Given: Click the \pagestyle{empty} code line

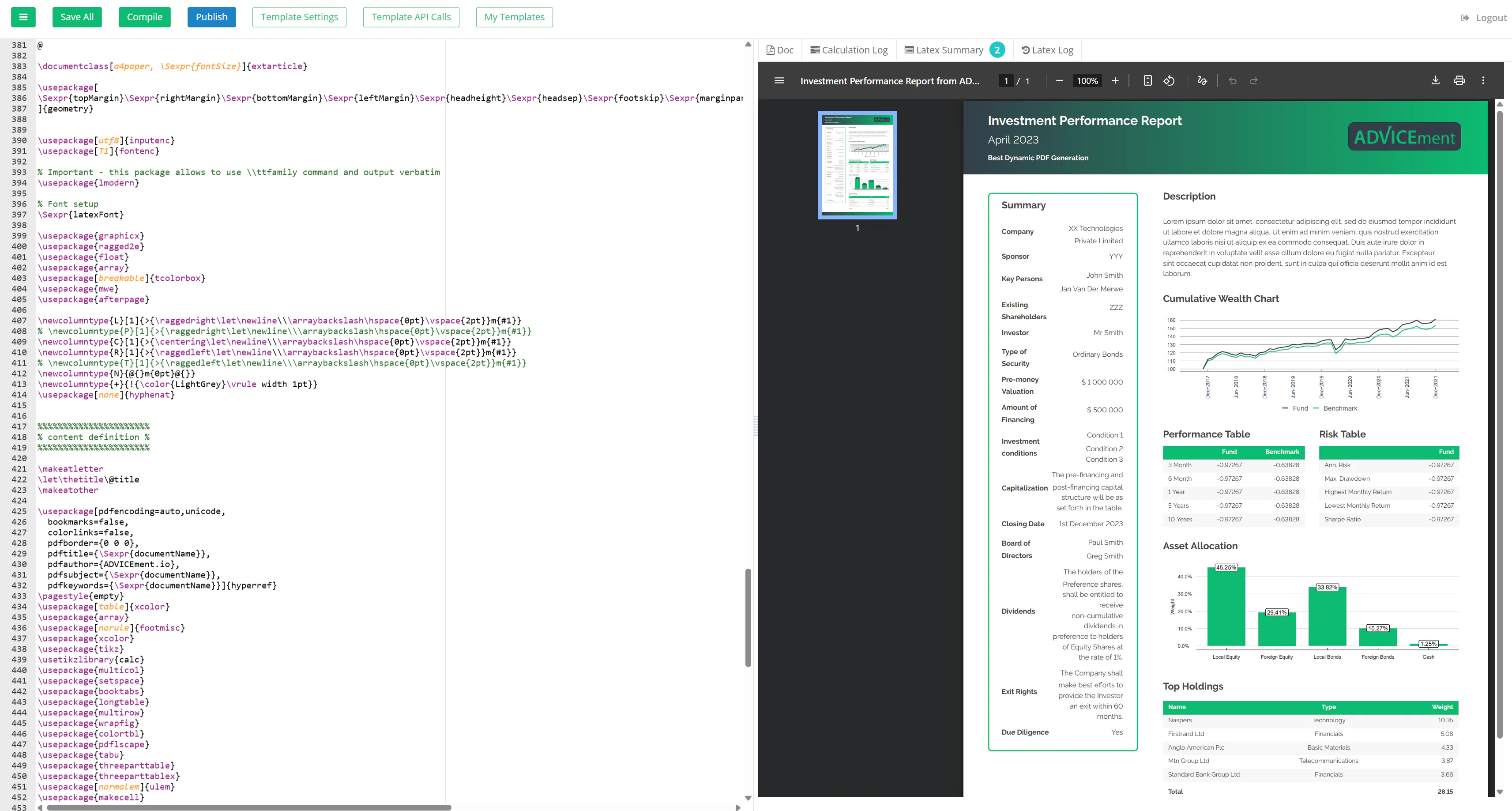Looking at the screenshot, I should tap(81, 596).
